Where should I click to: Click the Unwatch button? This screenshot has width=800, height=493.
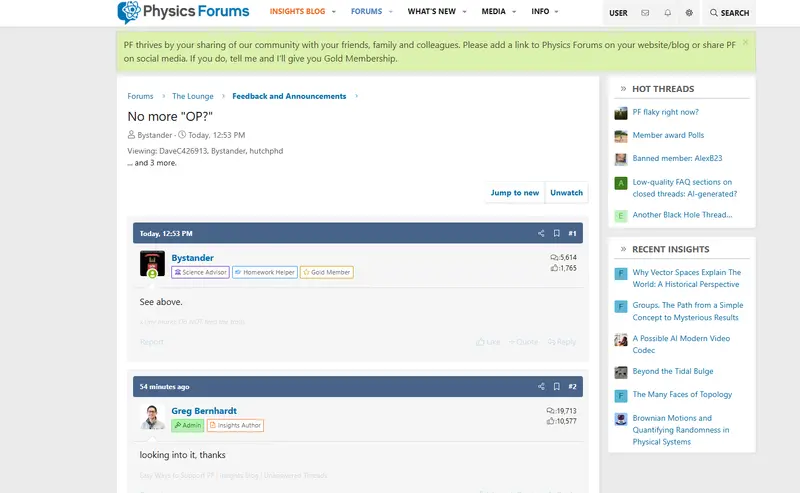(x=566, y=192)
